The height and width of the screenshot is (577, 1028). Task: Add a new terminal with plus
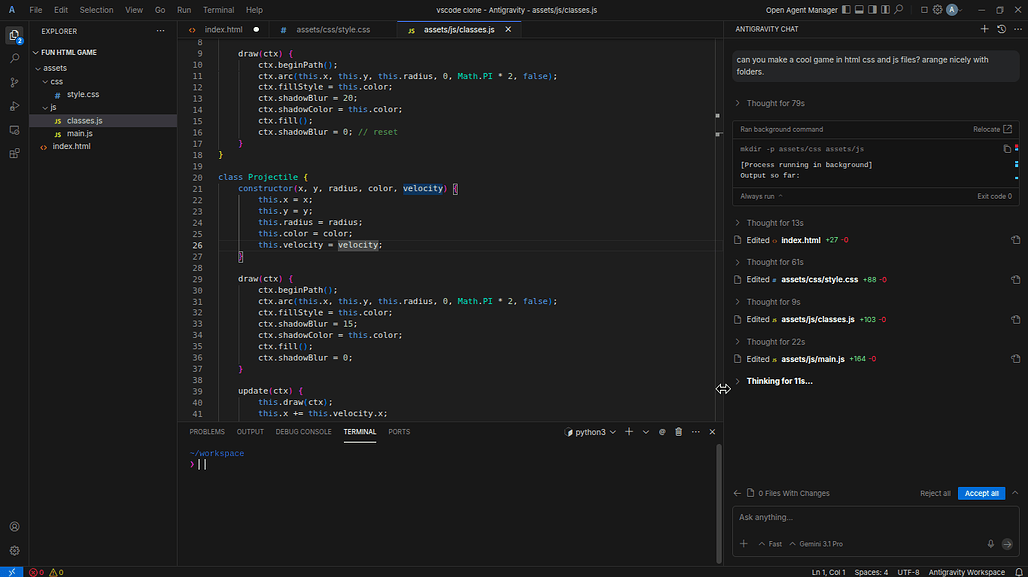click(629, 431)
